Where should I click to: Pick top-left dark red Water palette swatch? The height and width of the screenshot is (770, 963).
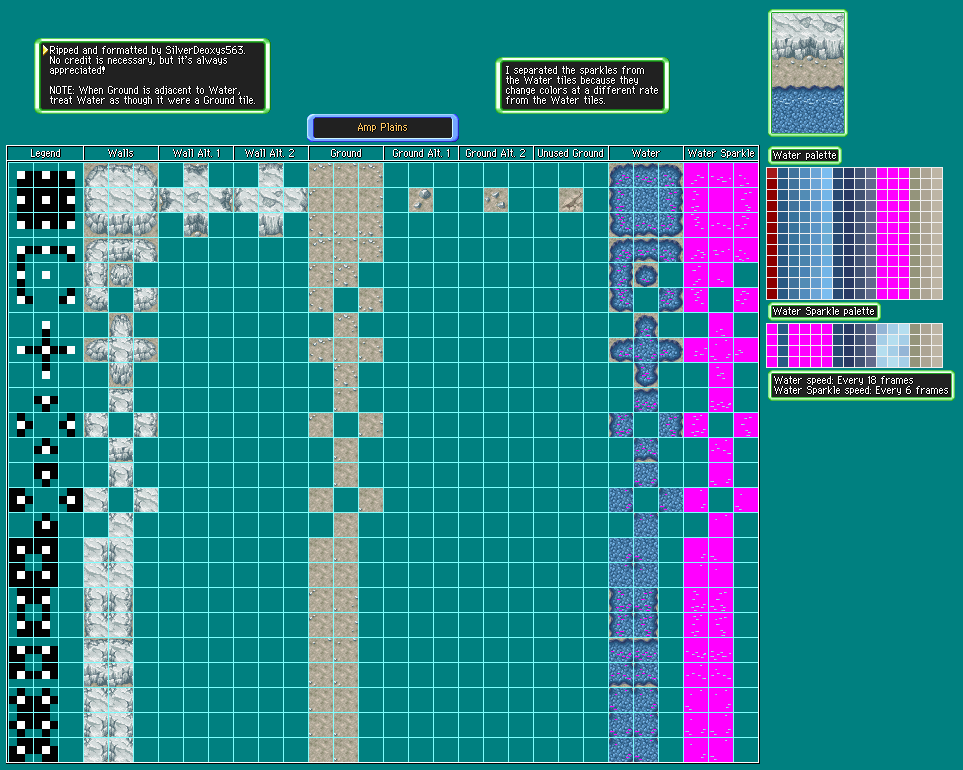(x=772, y=173)
